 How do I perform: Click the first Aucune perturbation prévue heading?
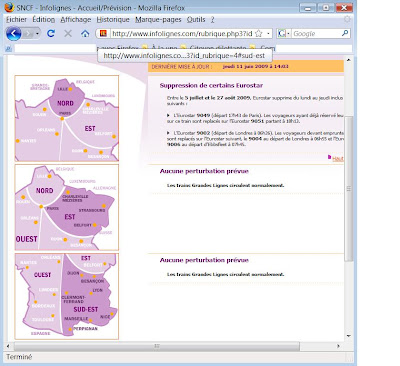(204, 171)
